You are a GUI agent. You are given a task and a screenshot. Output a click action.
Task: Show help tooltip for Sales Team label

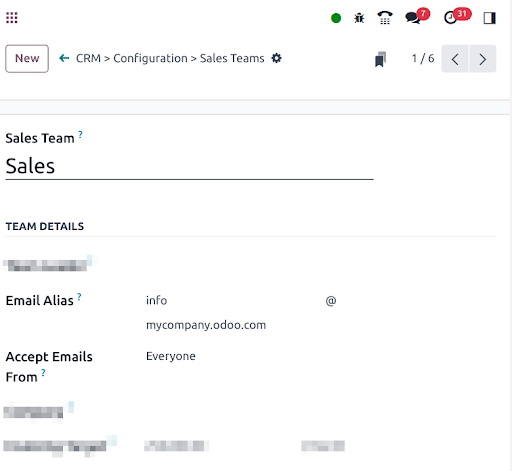(x=80, y=134)
